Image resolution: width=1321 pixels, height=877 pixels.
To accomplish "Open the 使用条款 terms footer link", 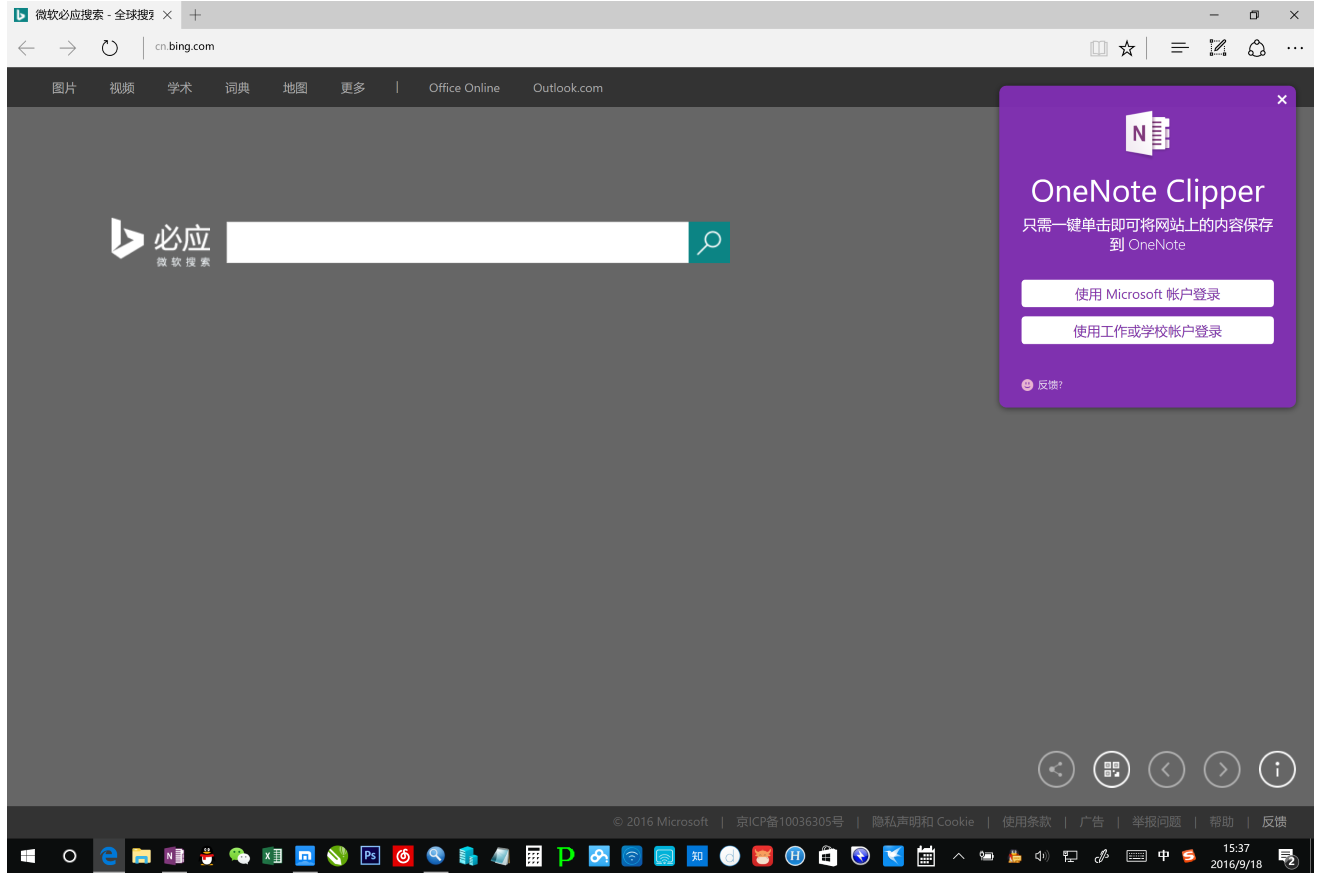I will 1027,822.
